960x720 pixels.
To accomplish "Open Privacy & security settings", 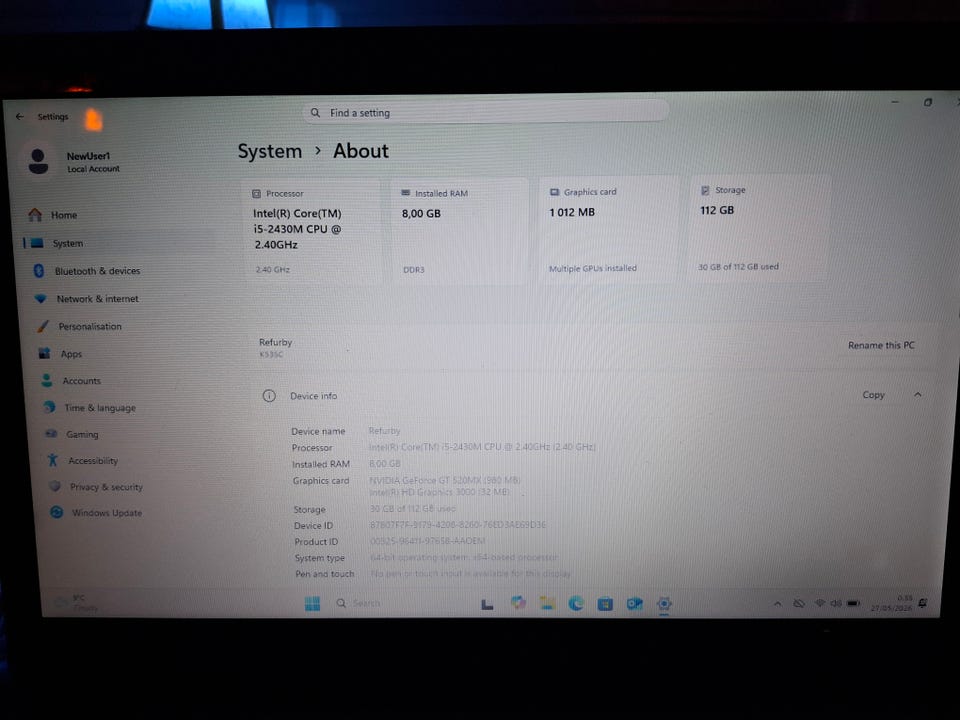I will click(x=106, y=487).
